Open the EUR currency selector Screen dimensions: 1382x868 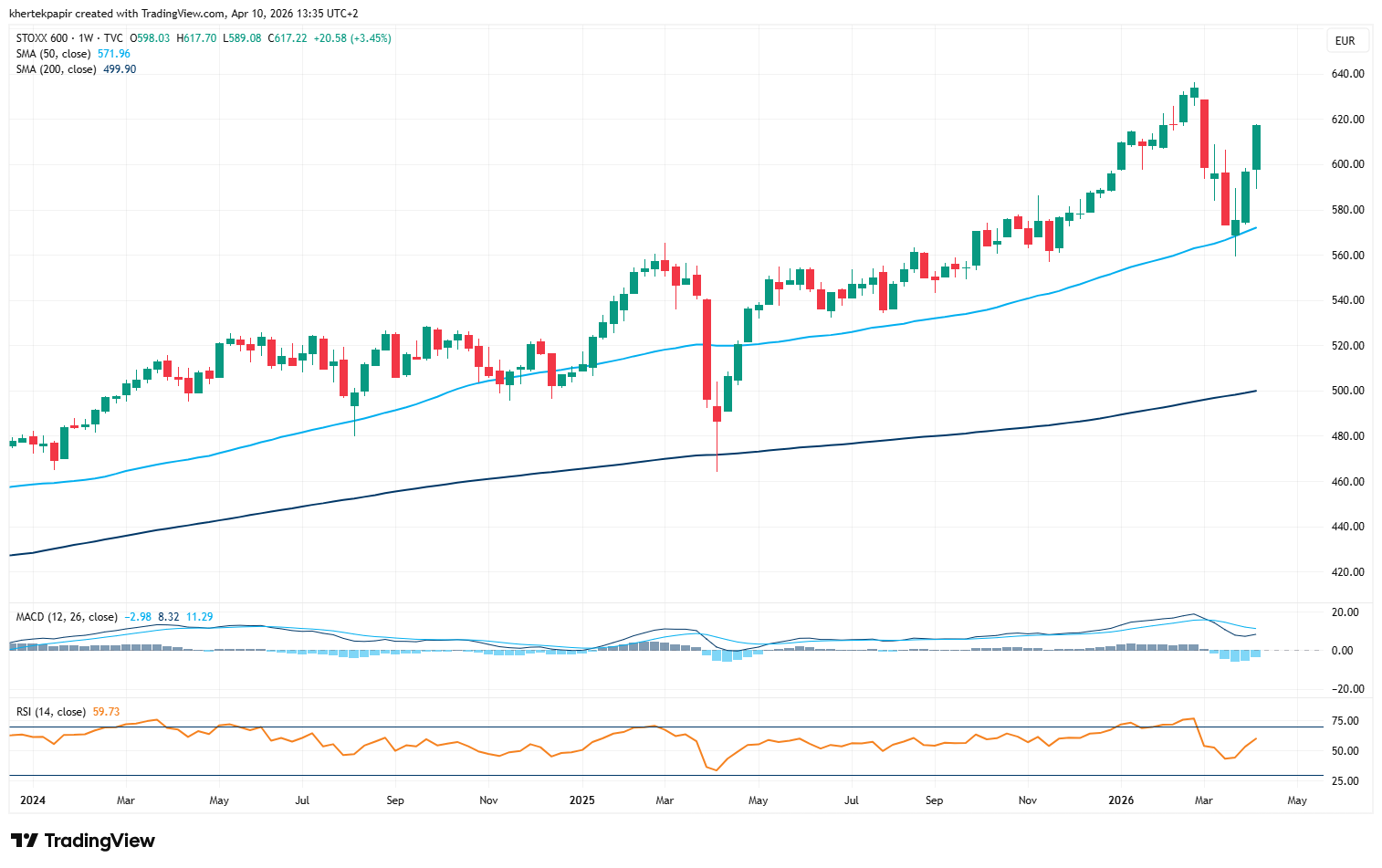click(1345, 41)
